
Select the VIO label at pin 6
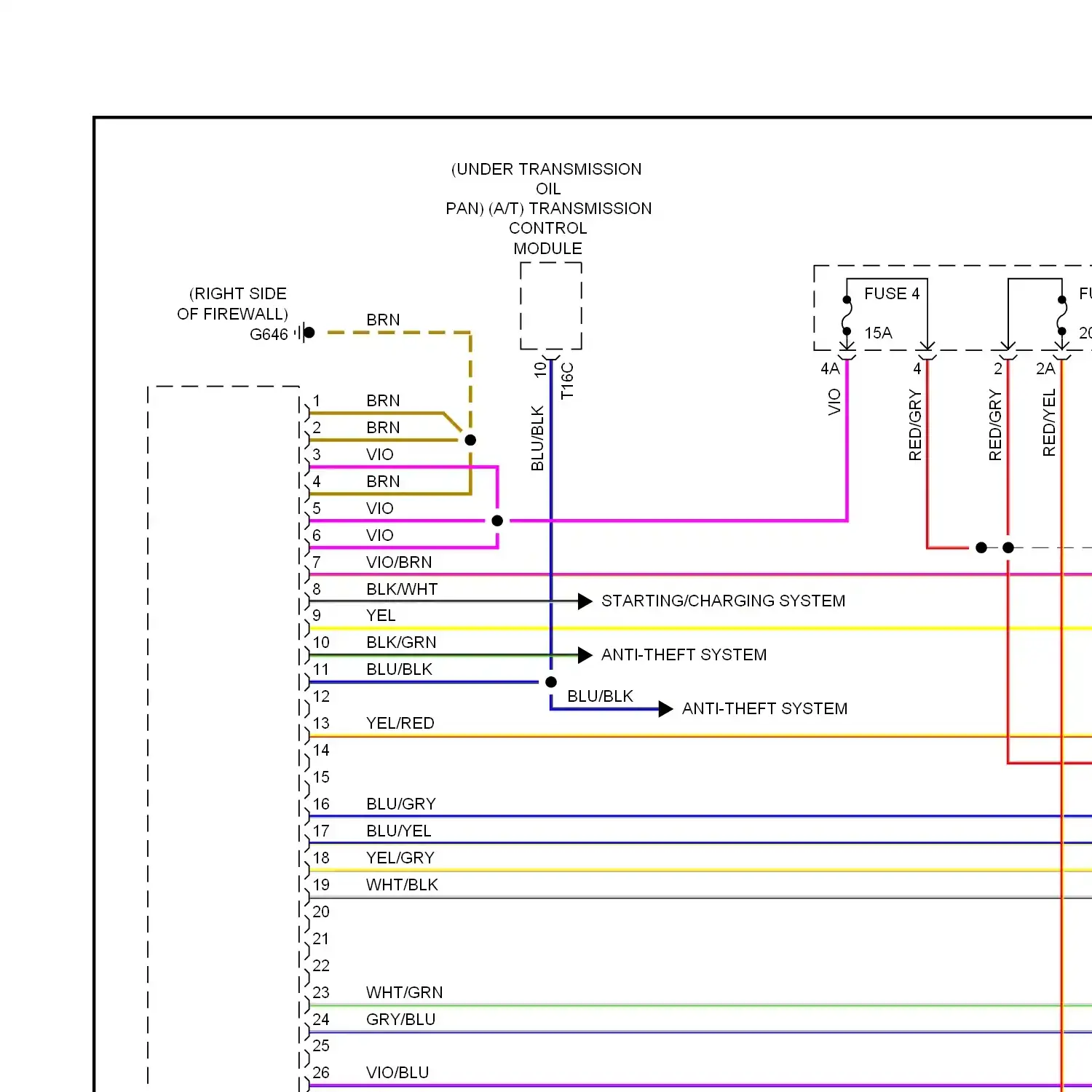click(x=379, y=535)
